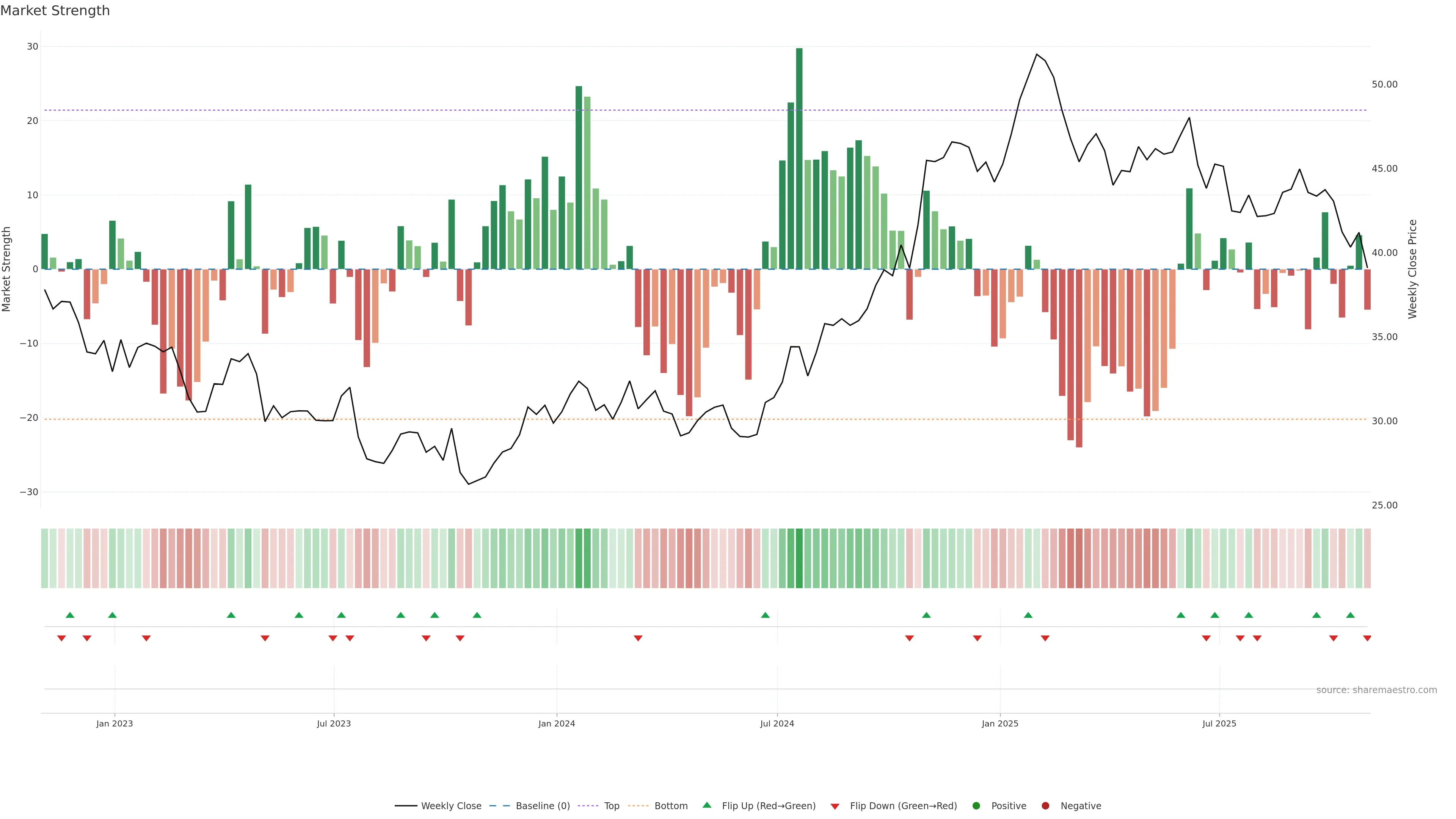Click the deepest red bar in early 2025
This screenshot has height=819, width=1456.
(1078, 358)
